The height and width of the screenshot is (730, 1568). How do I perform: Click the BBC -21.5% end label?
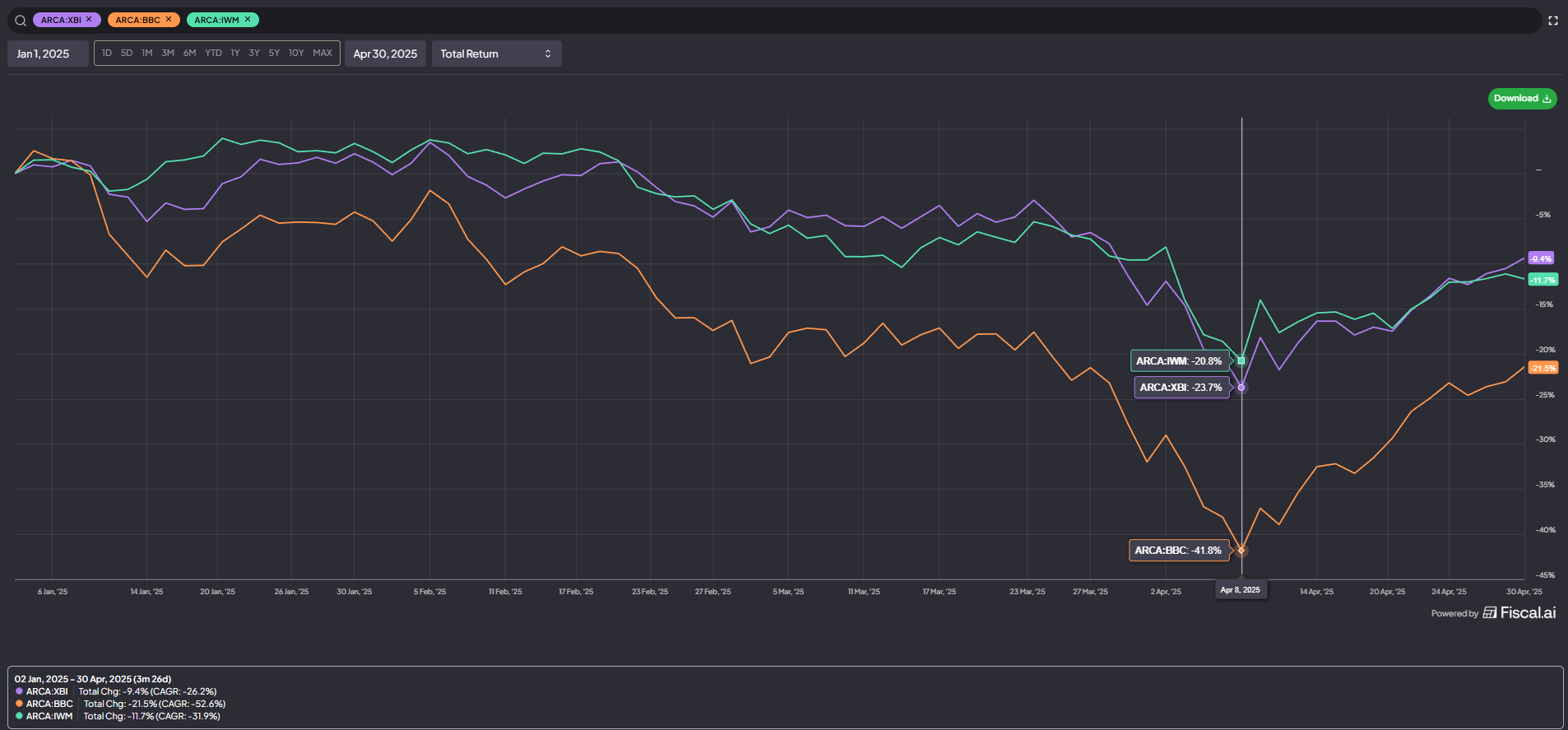tap(1543, 368)
